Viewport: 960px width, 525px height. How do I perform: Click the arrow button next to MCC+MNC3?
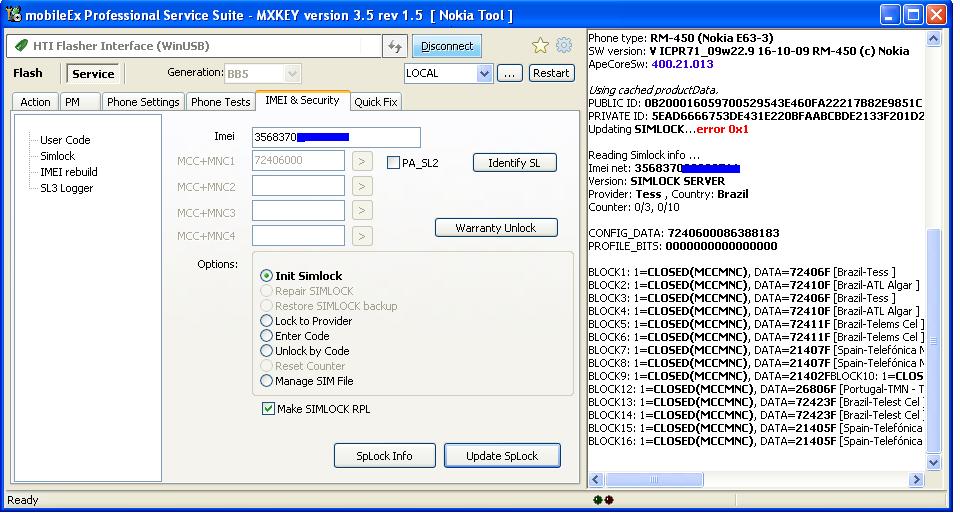(x=362, y=210)
